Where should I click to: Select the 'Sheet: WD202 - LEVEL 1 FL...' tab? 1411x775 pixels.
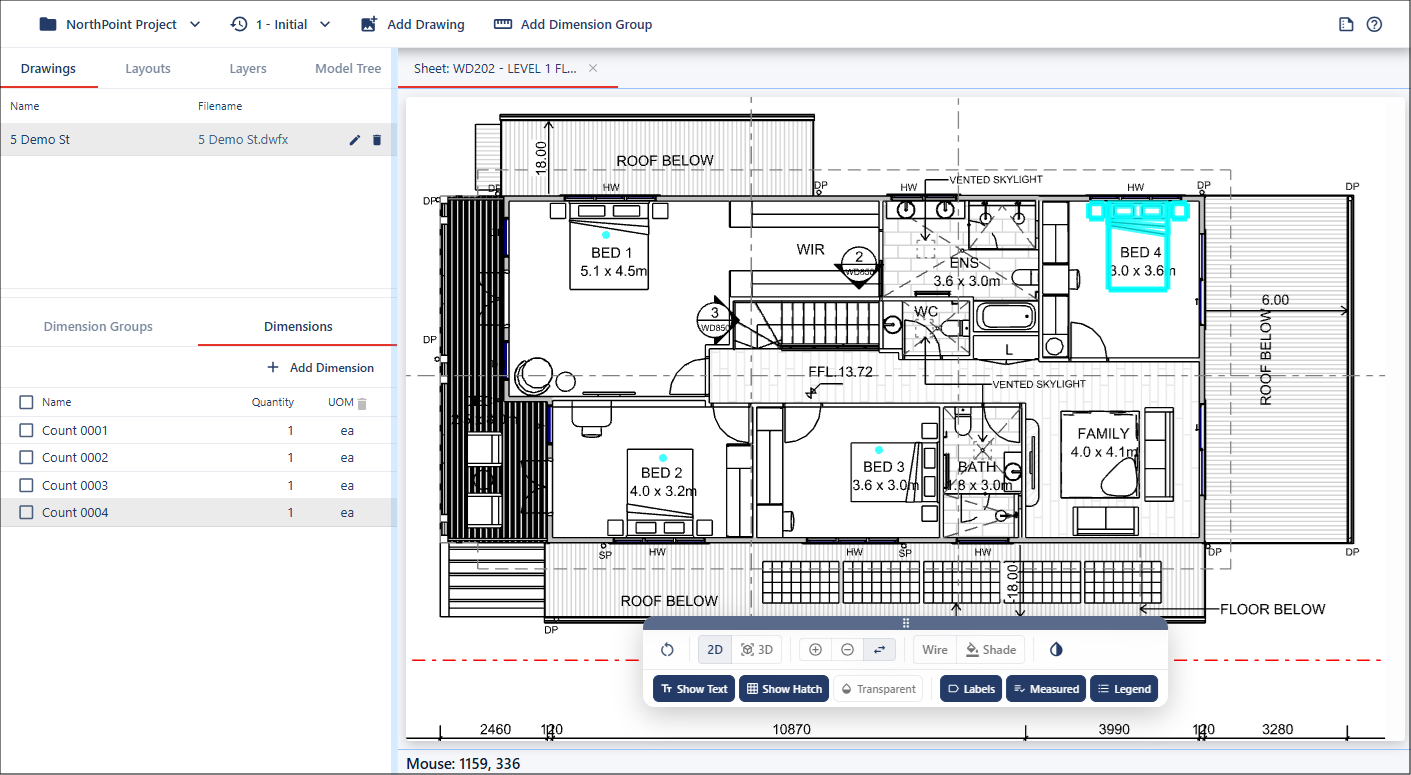pos(495,69)
